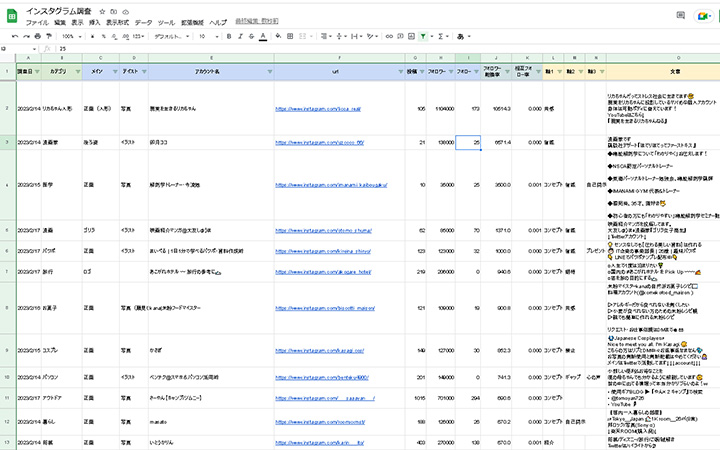Click the undo arrow in toolbar
Screen dimensions: 720x450
(x=14, y=36)
